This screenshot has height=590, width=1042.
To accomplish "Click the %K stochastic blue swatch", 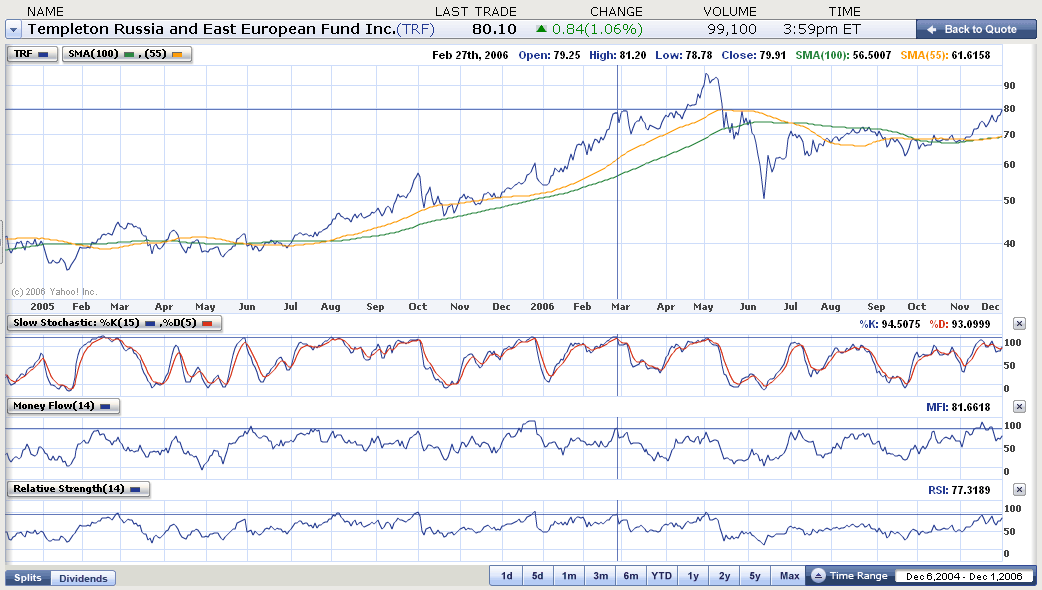I will tap(150, 324).
